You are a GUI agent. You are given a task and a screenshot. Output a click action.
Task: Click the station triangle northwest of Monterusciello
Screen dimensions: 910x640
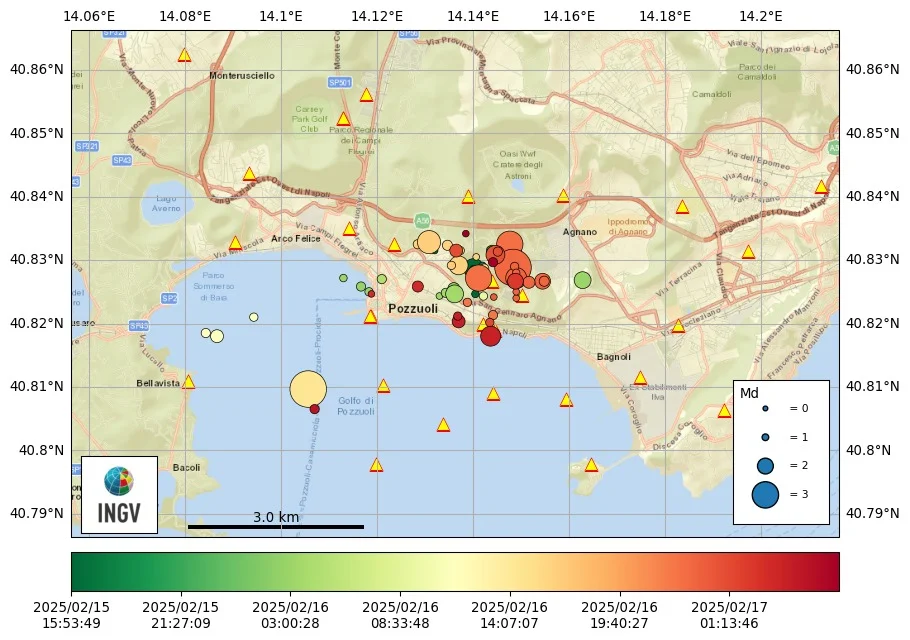pyautogui.click(x=184, y=55)
